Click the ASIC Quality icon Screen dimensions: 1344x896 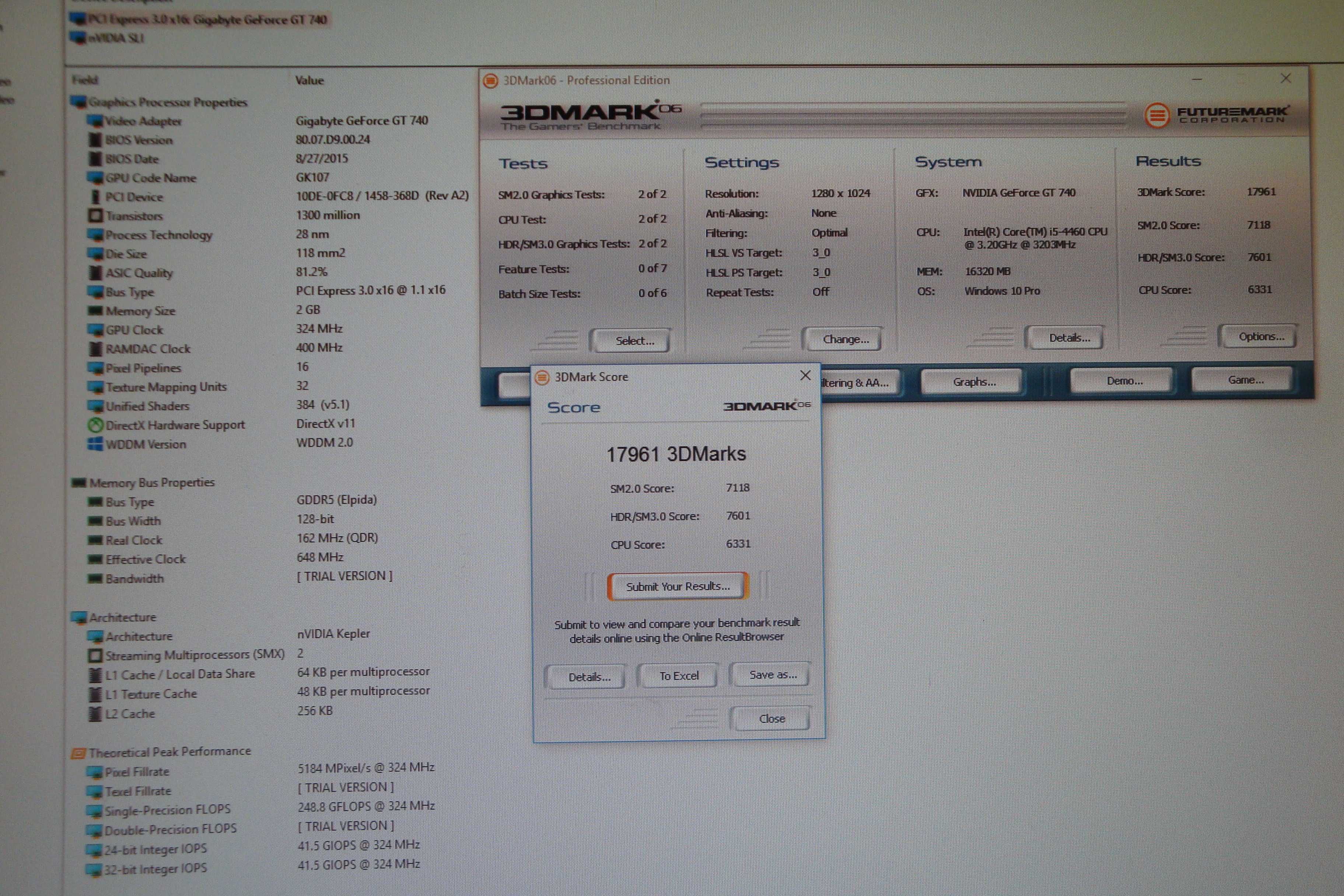click(x=95, y=273)
